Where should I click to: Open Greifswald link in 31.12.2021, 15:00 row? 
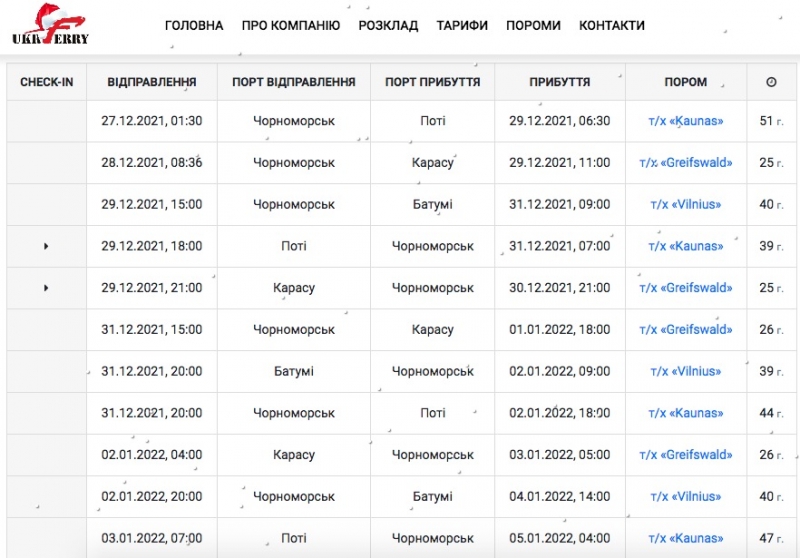685,330
